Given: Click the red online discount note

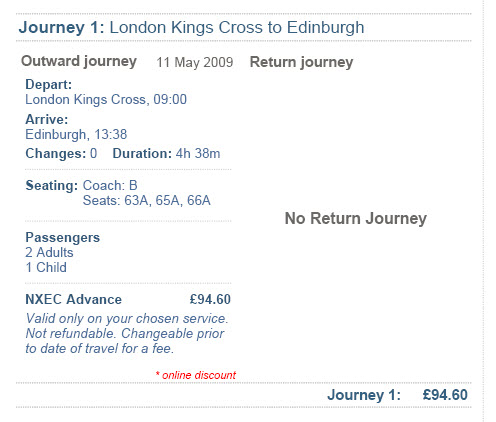Looking at the screenshot, I should coord(196,375).
